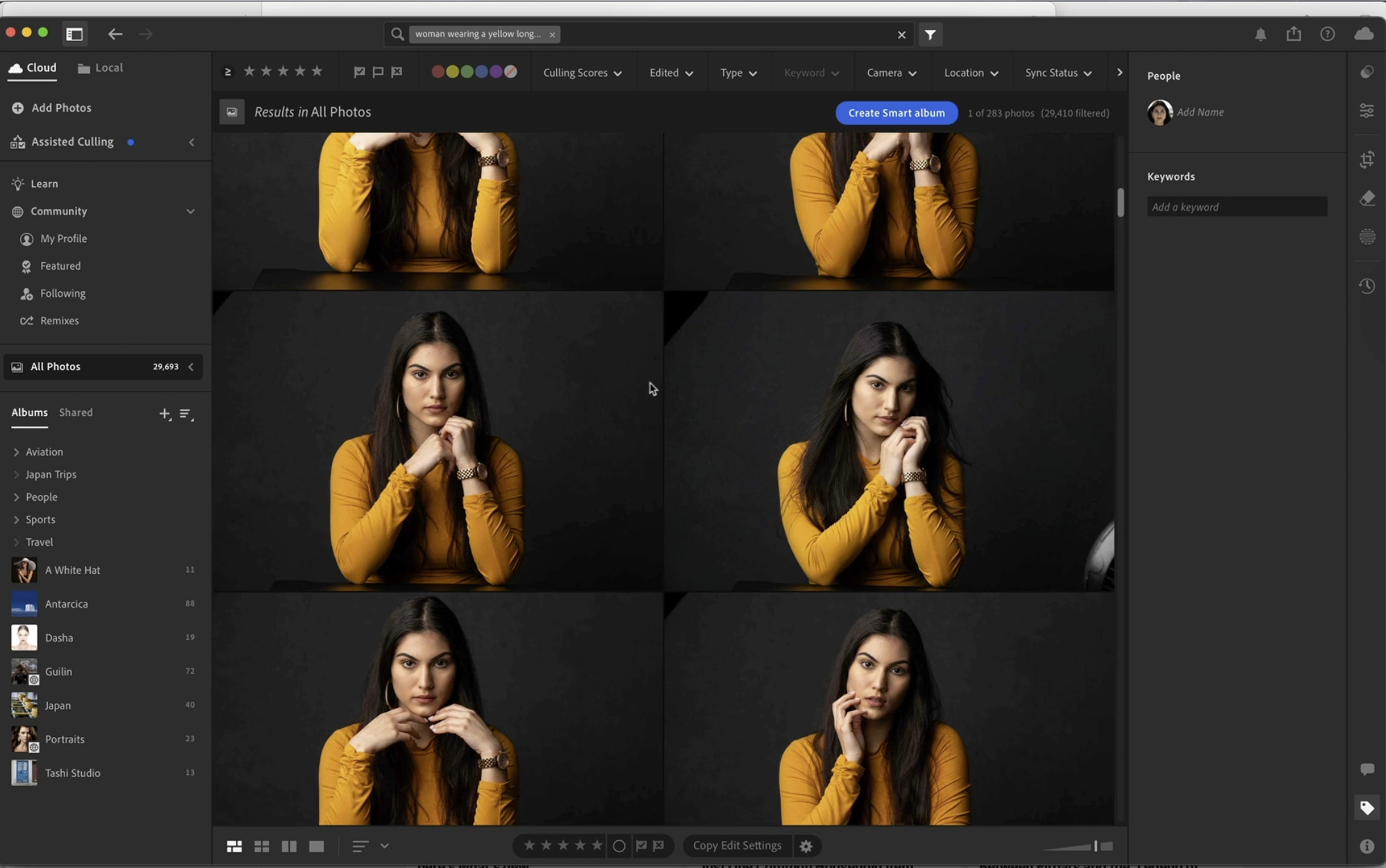
Task: Open the Keywords tagging panel
Action: point(1367,808)
